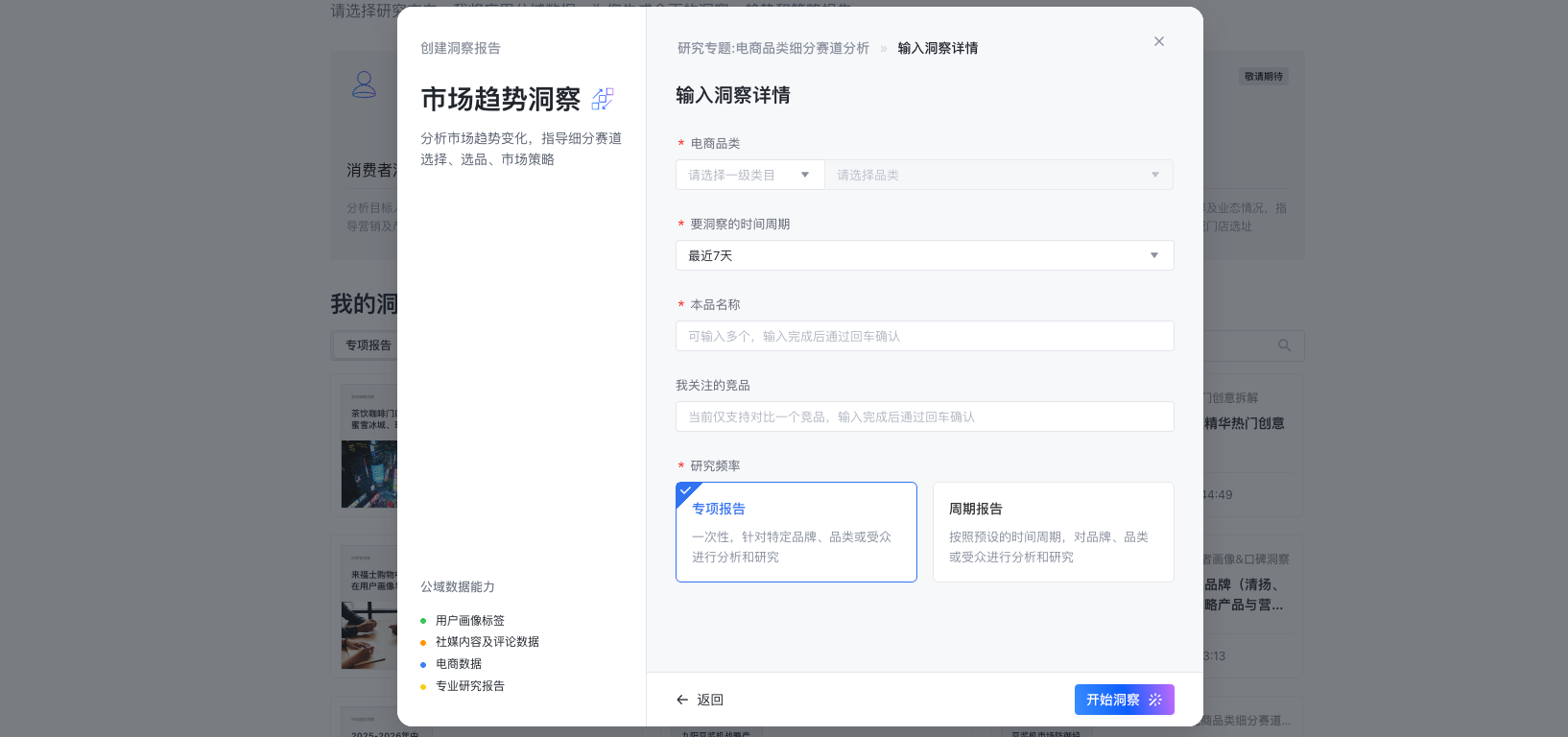This screenshot has width=1568, height=737.
Task: Click the 返回 button
Action: pyautogui.click(x=710, y=700)
